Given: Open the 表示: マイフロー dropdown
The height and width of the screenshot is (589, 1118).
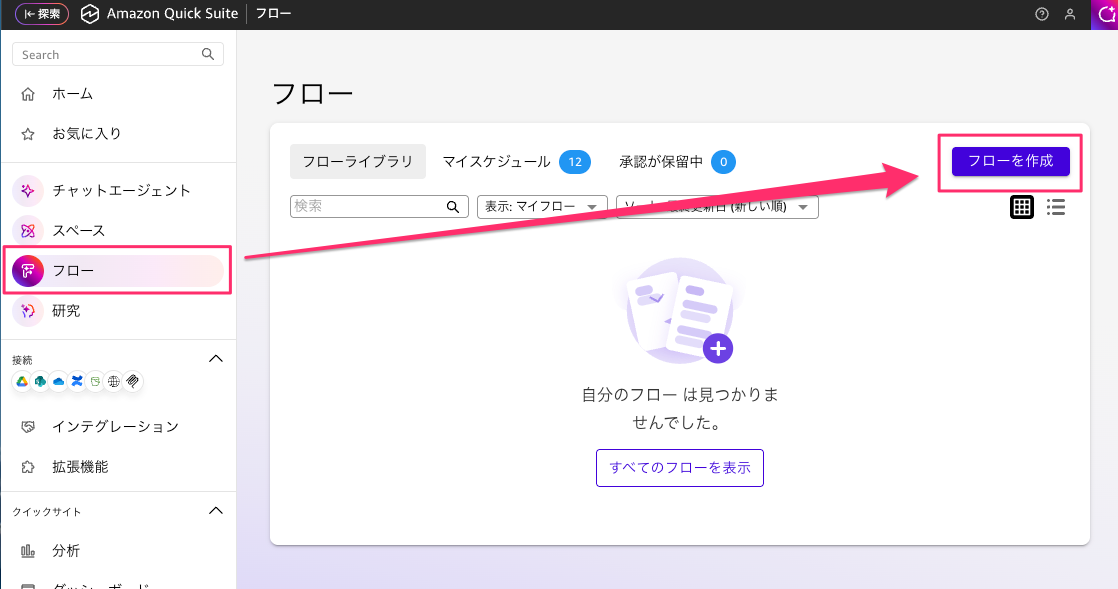Looking at the screenshot, I should click(x=541, y=206).
